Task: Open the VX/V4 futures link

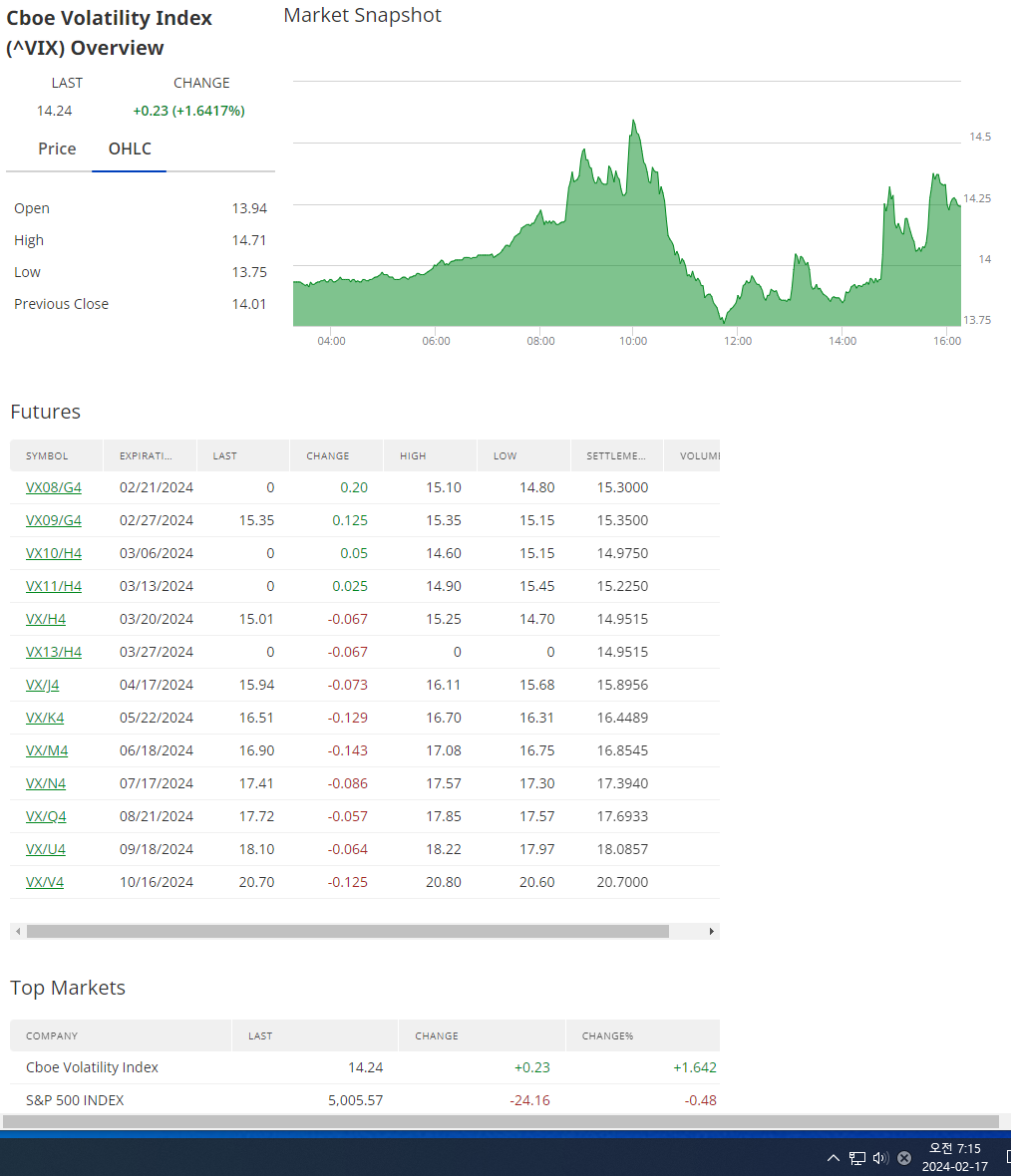Action: pyautogui.click(x=44, y=883)
